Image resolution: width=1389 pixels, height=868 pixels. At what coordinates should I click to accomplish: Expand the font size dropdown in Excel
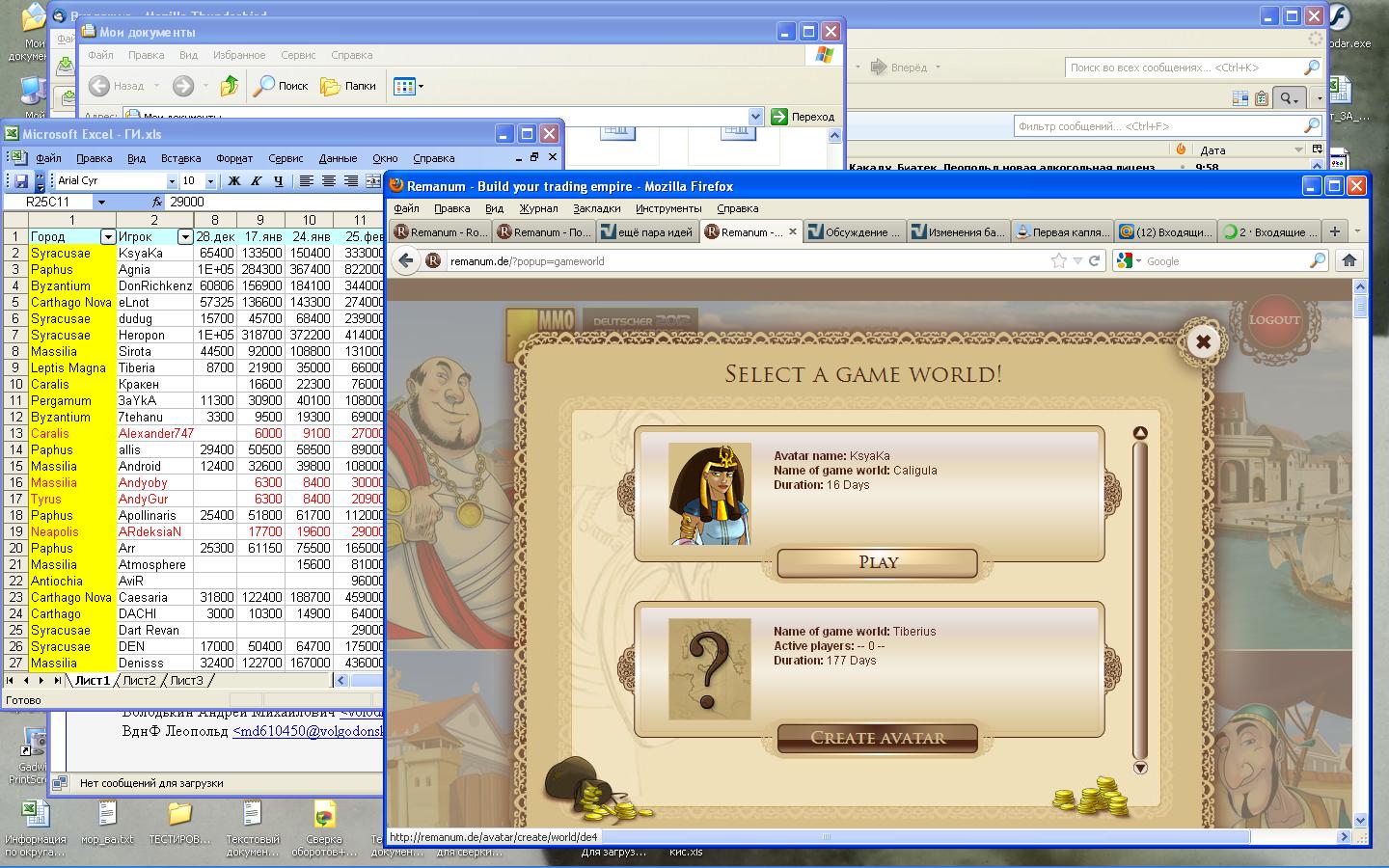point(210,181)
